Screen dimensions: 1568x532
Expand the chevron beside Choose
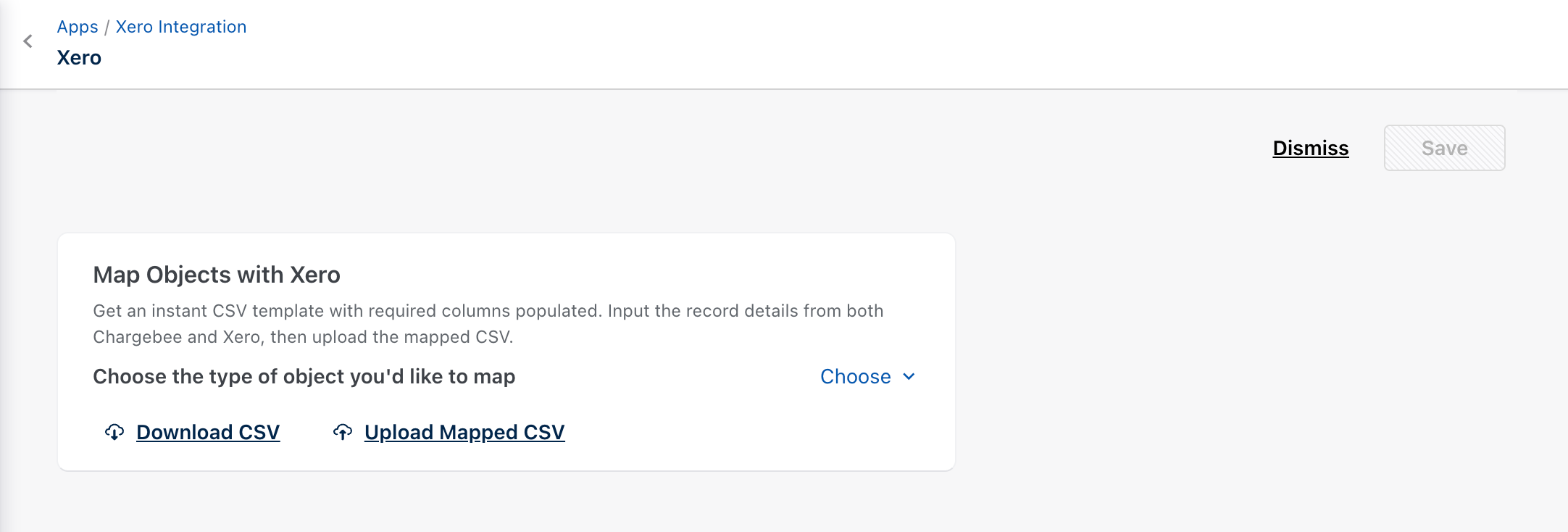pos(909,377)
